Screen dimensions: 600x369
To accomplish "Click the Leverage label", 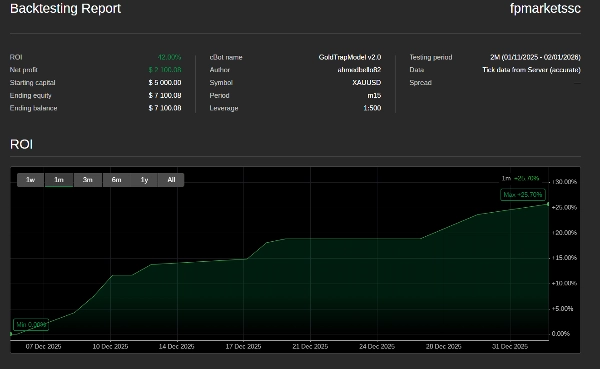I will click(224, 108).
